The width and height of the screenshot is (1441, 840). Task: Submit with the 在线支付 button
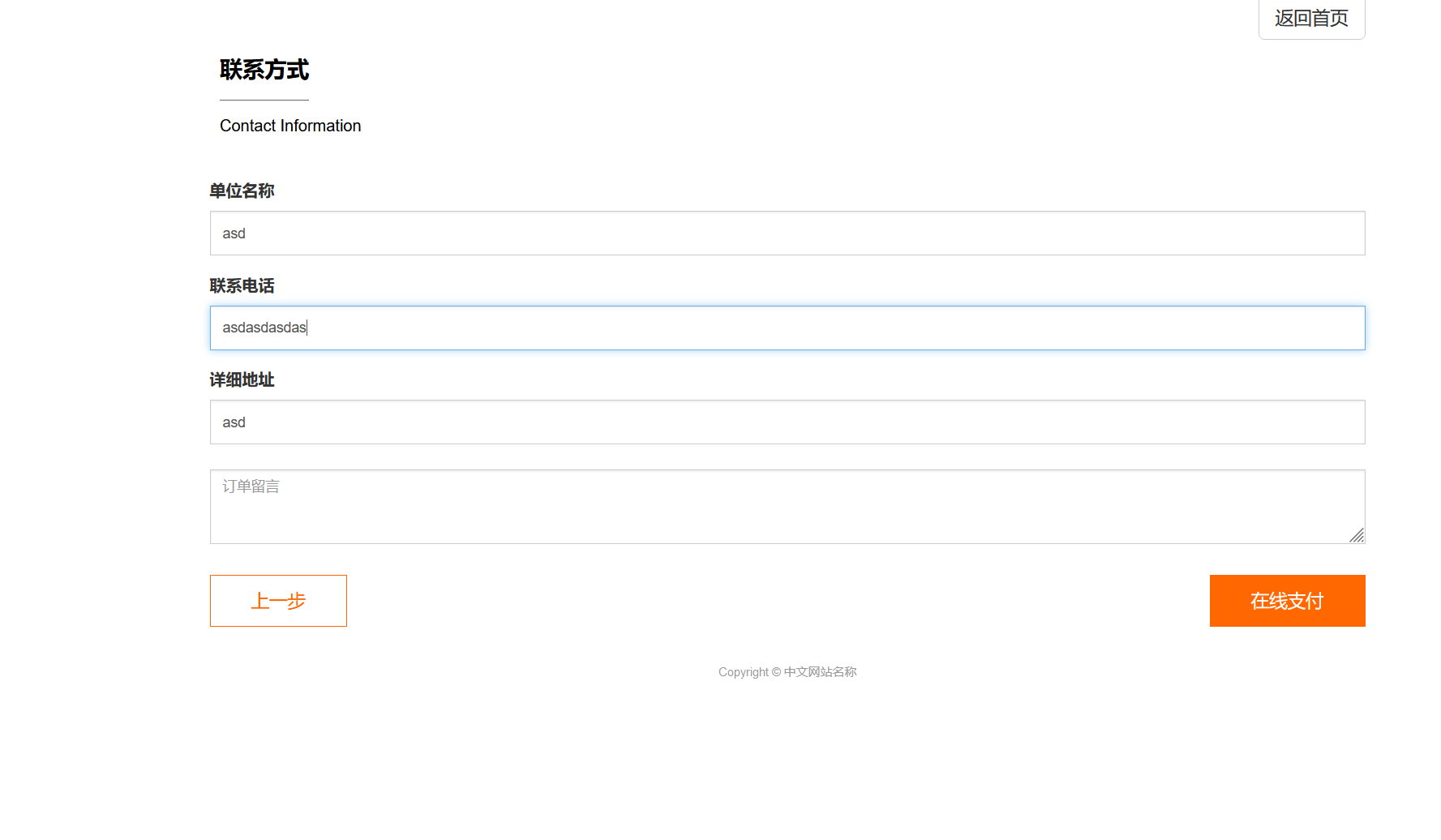point(1287,601)
